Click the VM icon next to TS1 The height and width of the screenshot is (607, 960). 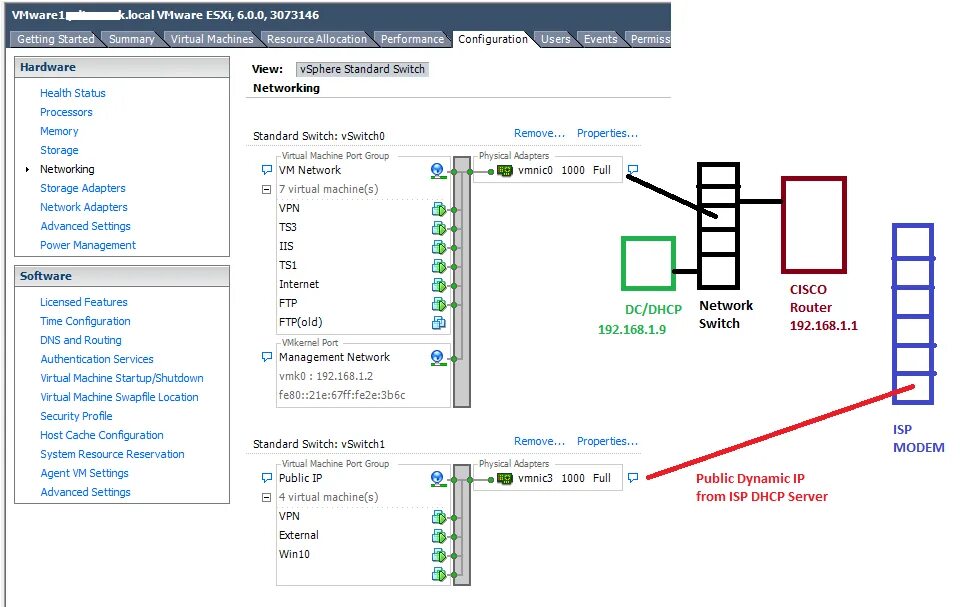(x=439, y=266)
